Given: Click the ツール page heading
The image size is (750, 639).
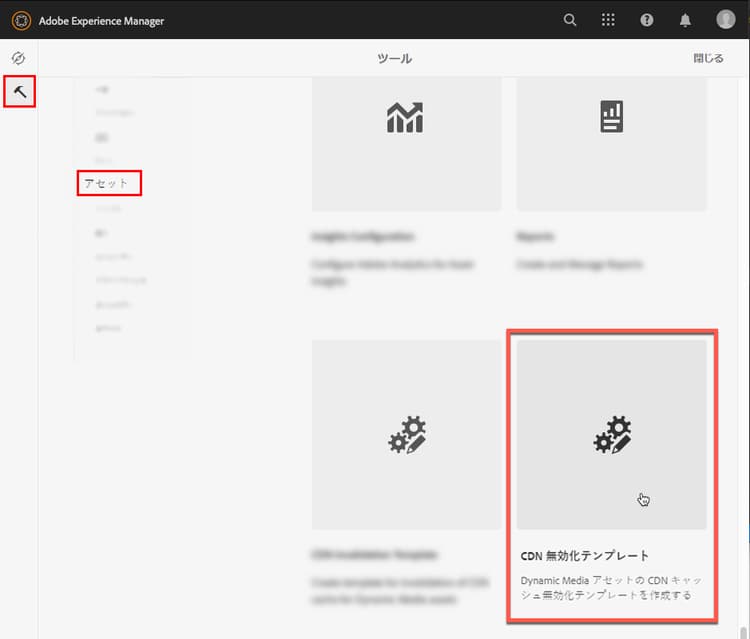Looking at the screenshot, I should [x=395, y=58].
